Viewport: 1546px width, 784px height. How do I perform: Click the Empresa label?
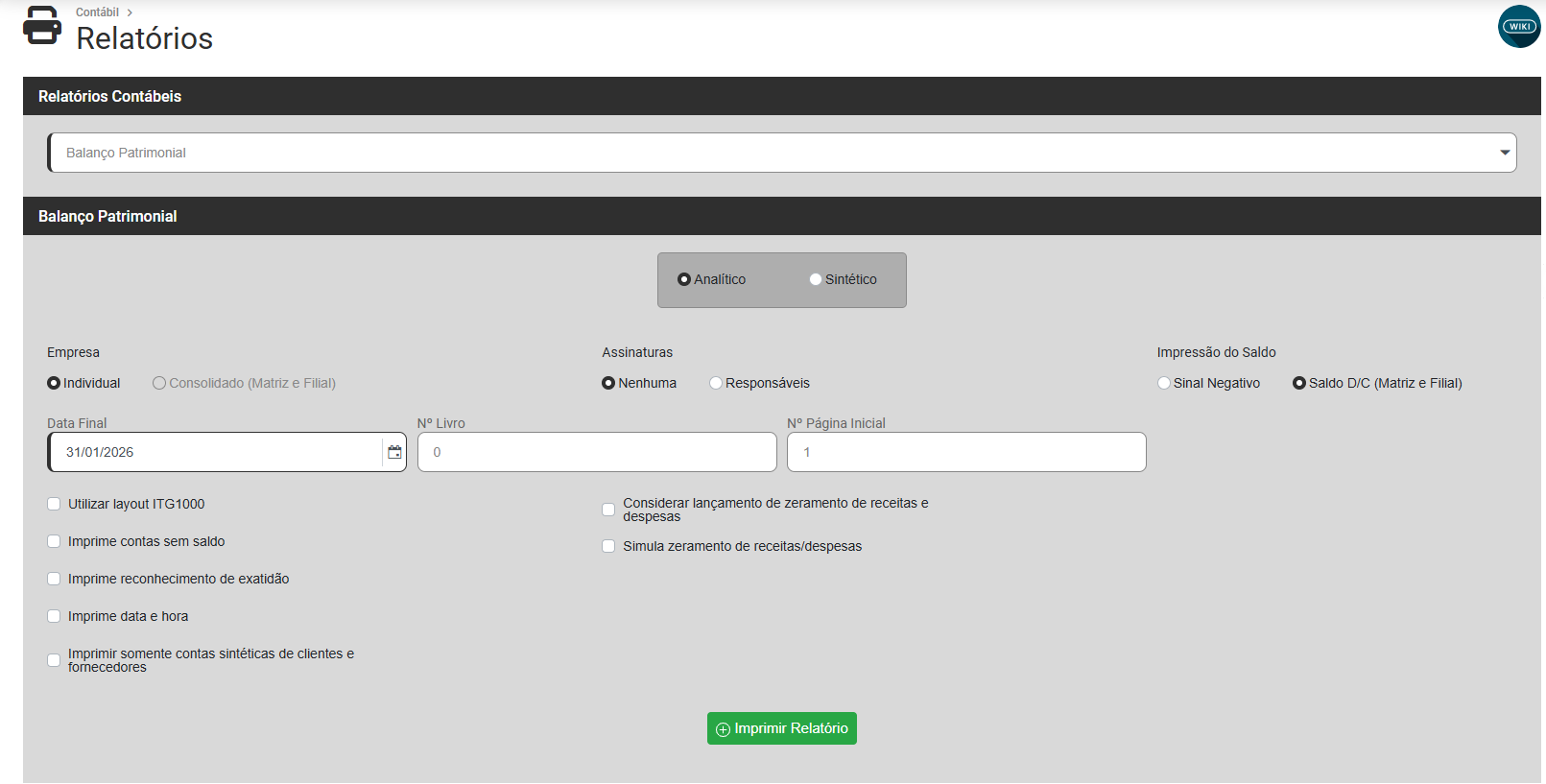click(x=73, y=352)
